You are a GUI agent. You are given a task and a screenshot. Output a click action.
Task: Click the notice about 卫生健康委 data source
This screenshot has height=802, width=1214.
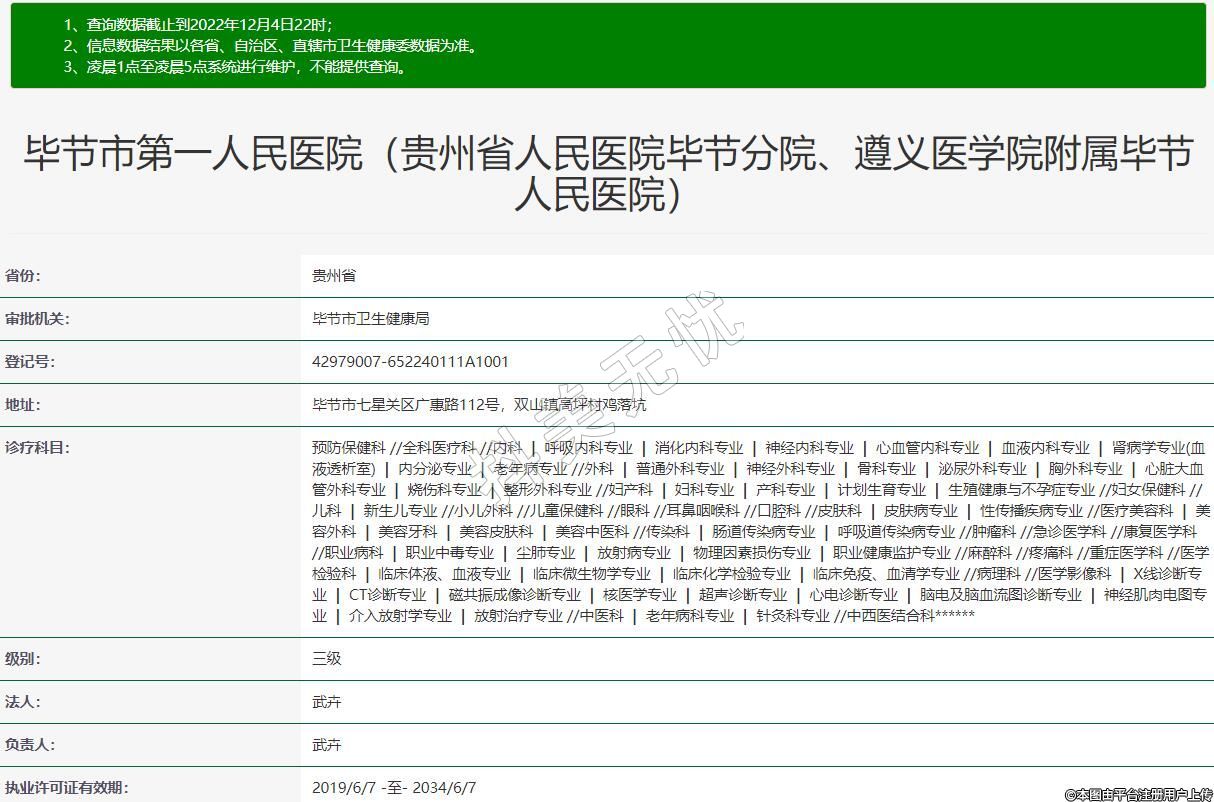270,46
